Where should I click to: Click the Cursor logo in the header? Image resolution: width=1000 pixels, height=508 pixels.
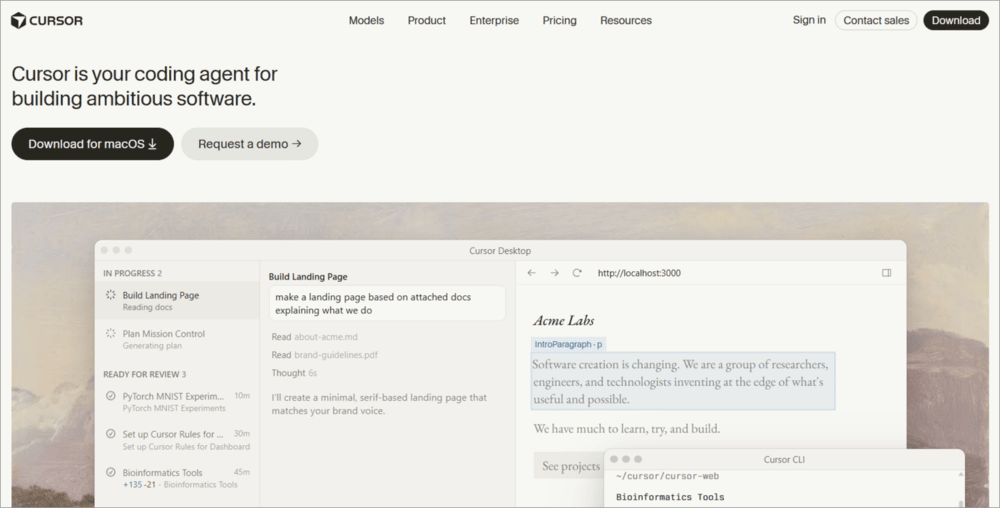47,20
